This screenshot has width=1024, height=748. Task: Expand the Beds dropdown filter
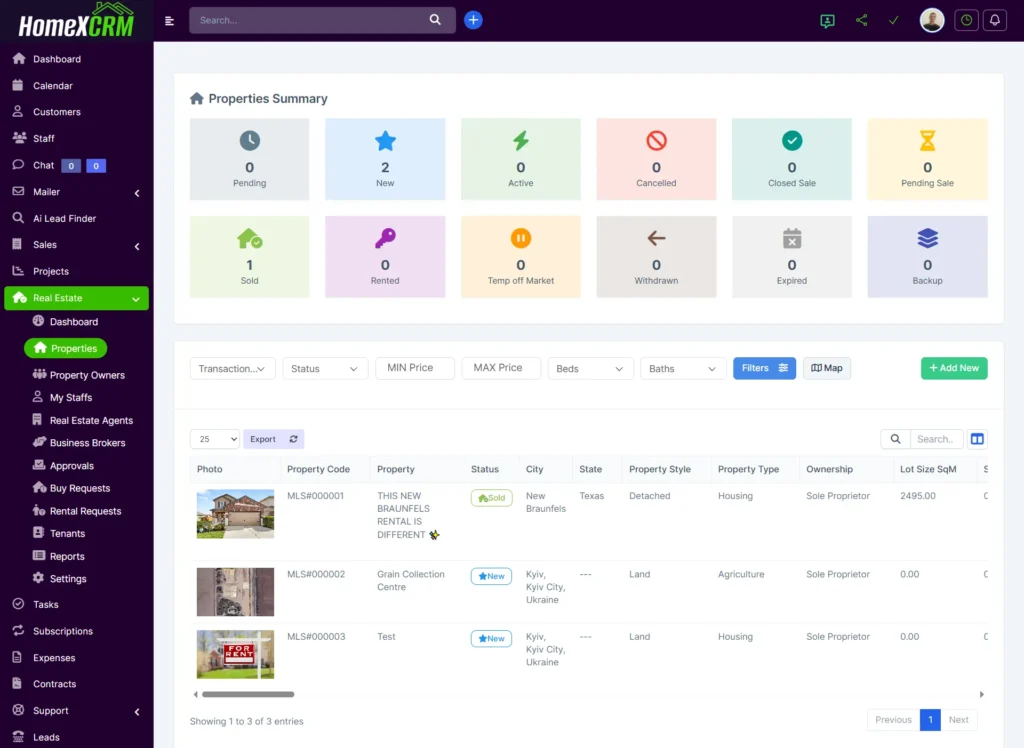590,369
